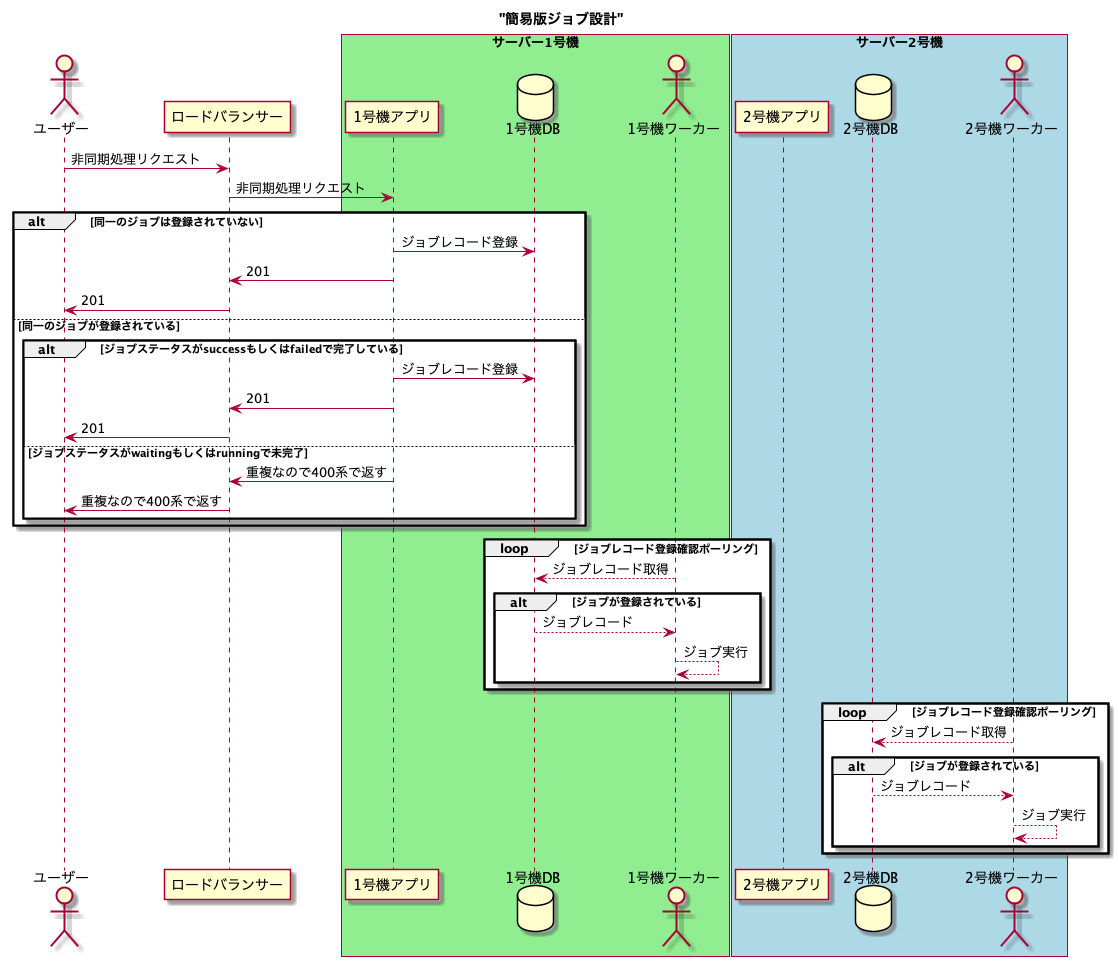The height and width of the screenshot is (966, 1118).
Task: Select the サーバー2号機 group header
Action: click(x=900, y=40)
